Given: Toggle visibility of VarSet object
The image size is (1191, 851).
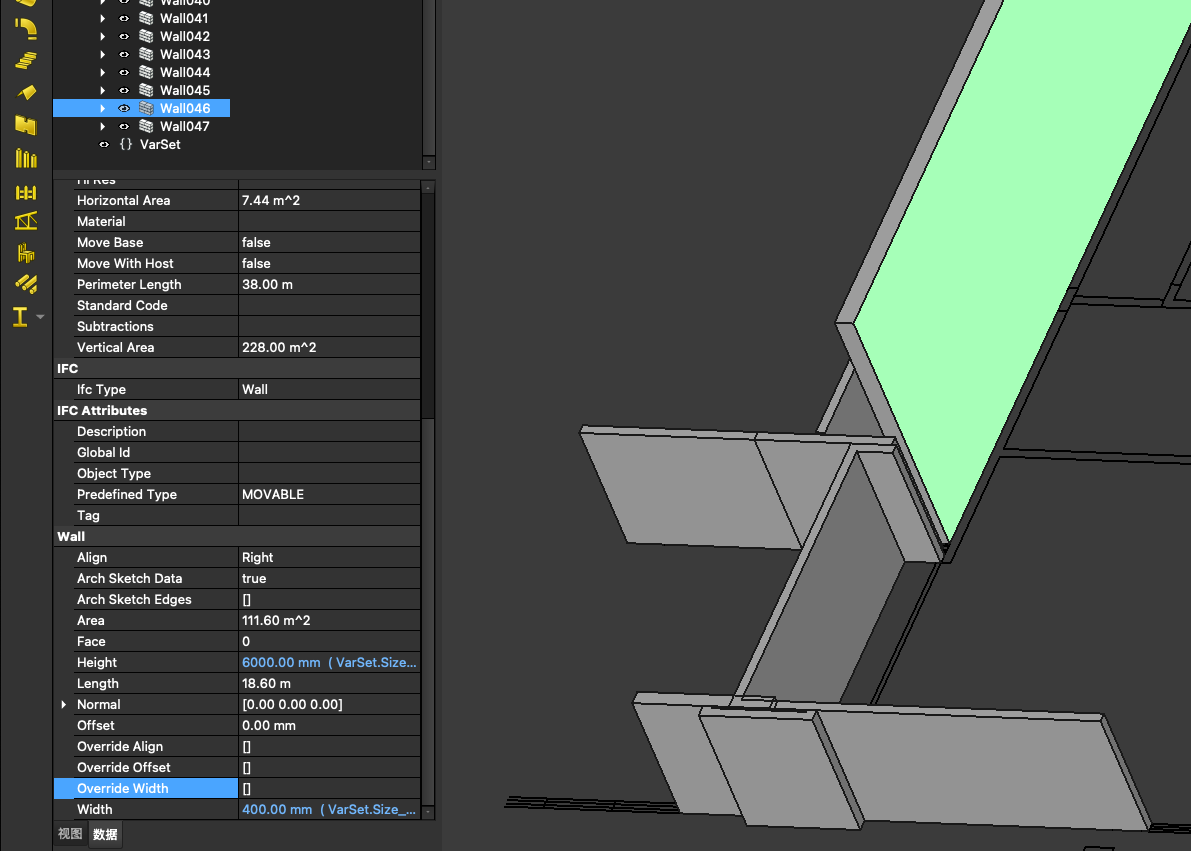Looking at the screenshot, I should (103, 144).
